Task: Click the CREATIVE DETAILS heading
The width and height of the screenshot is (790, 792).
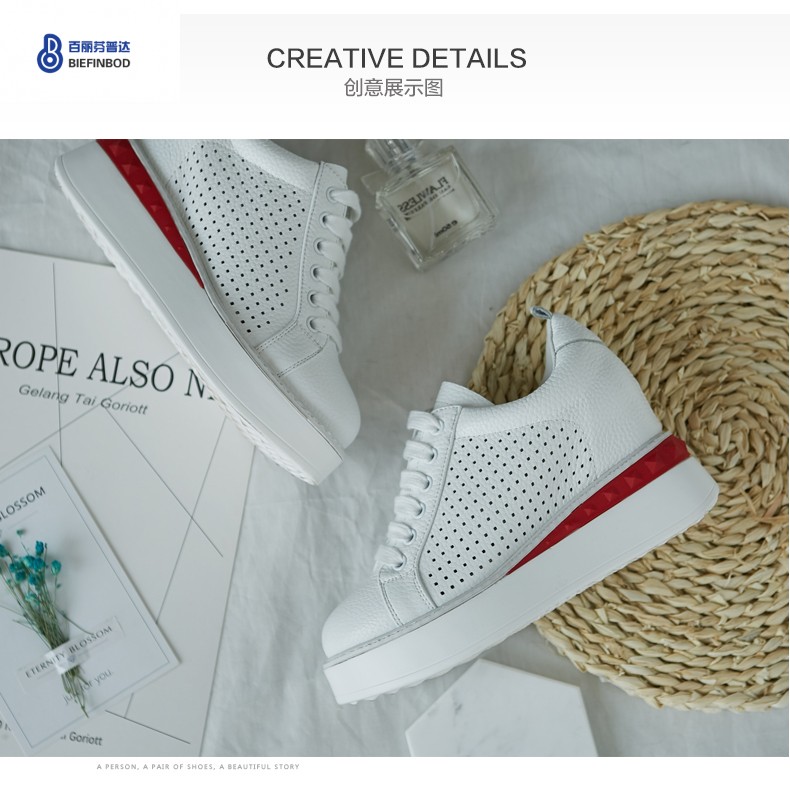Action: click(x=397, y=58)
